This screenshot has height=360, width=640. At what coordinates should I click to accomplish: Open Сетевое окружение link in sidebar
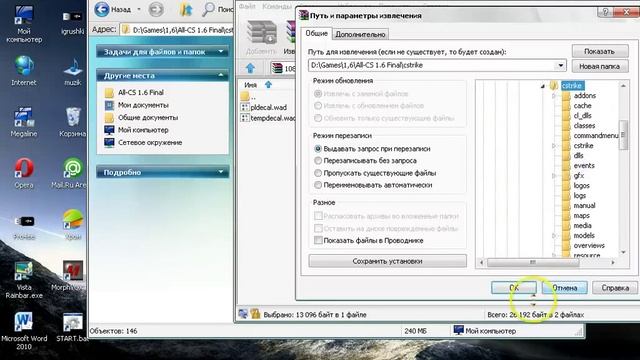[150, 142]
